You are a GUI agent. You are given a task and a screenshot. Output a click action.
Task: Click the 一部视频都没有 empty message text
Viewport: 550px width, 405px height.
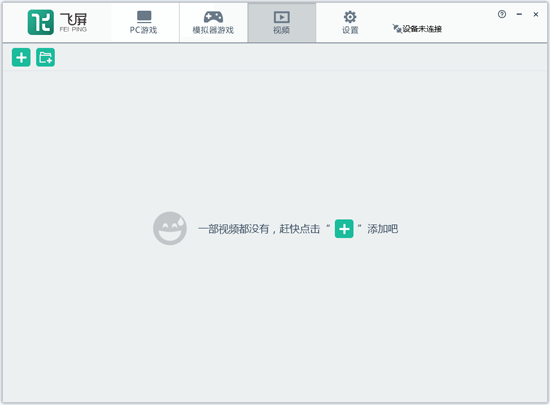click(234, 229)
